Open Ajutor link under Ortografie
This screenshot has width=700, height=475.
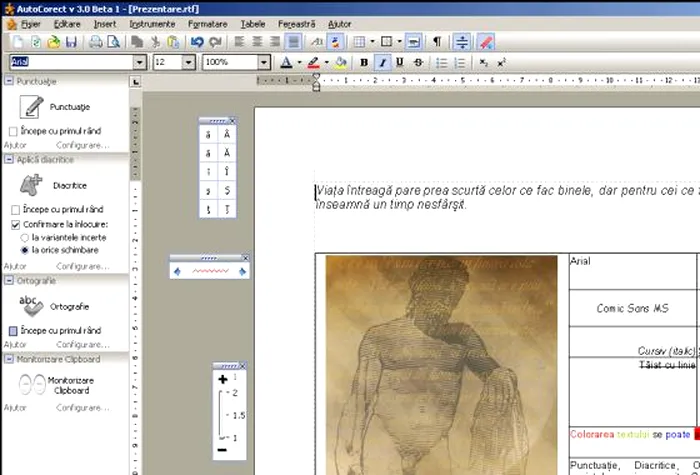coord(15,345)
